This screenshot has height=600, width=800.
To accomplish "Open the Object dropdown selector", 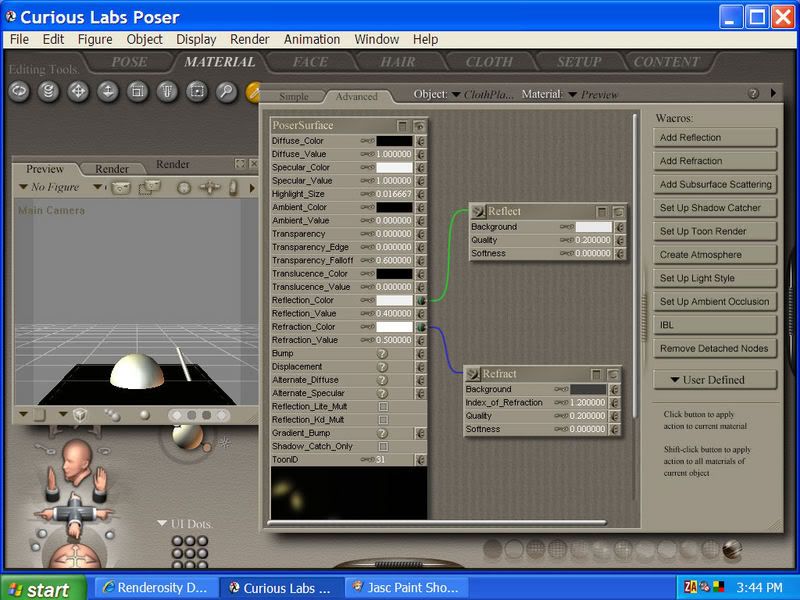I will [x=456, y=95].
